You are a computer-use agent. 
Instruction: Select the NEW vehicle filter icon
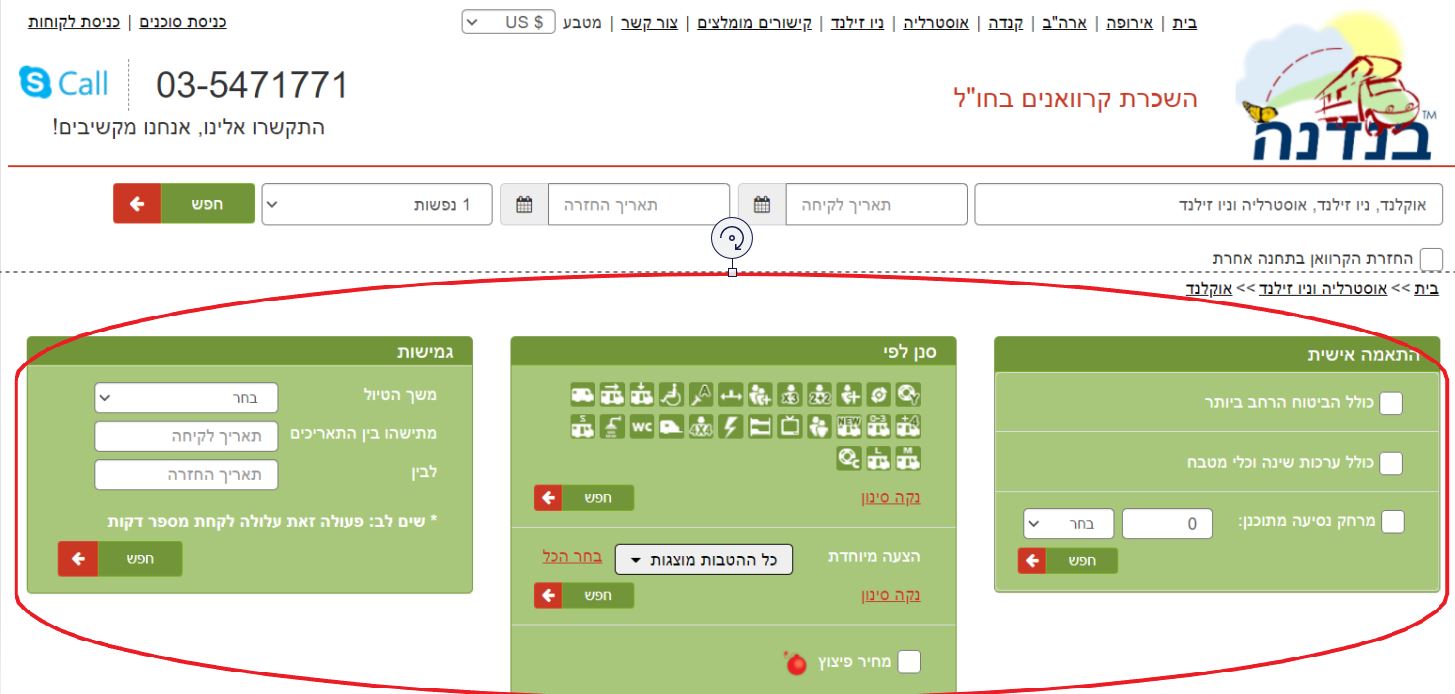click(x=849, y=426)
